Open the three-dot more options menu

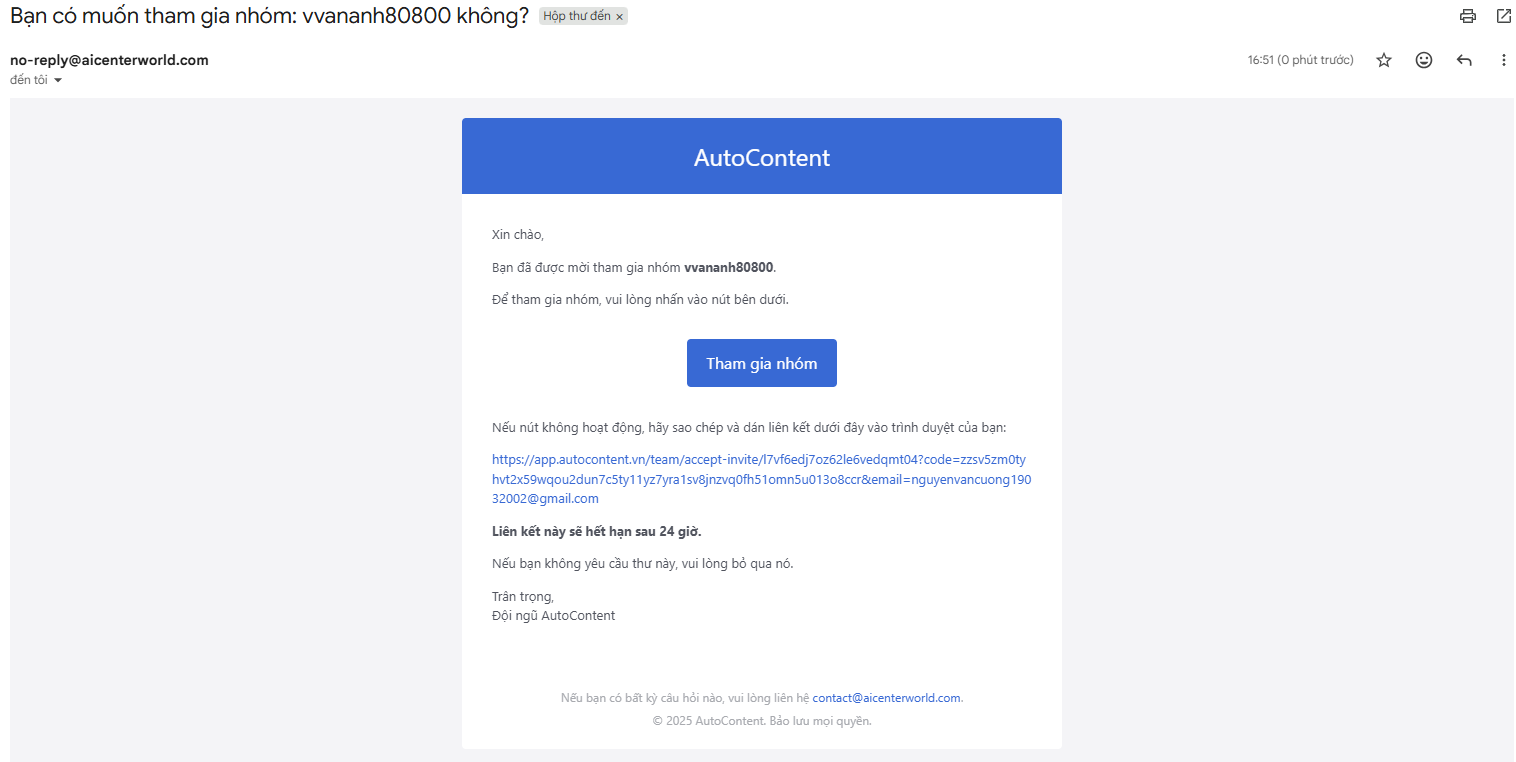point(1503,60)
